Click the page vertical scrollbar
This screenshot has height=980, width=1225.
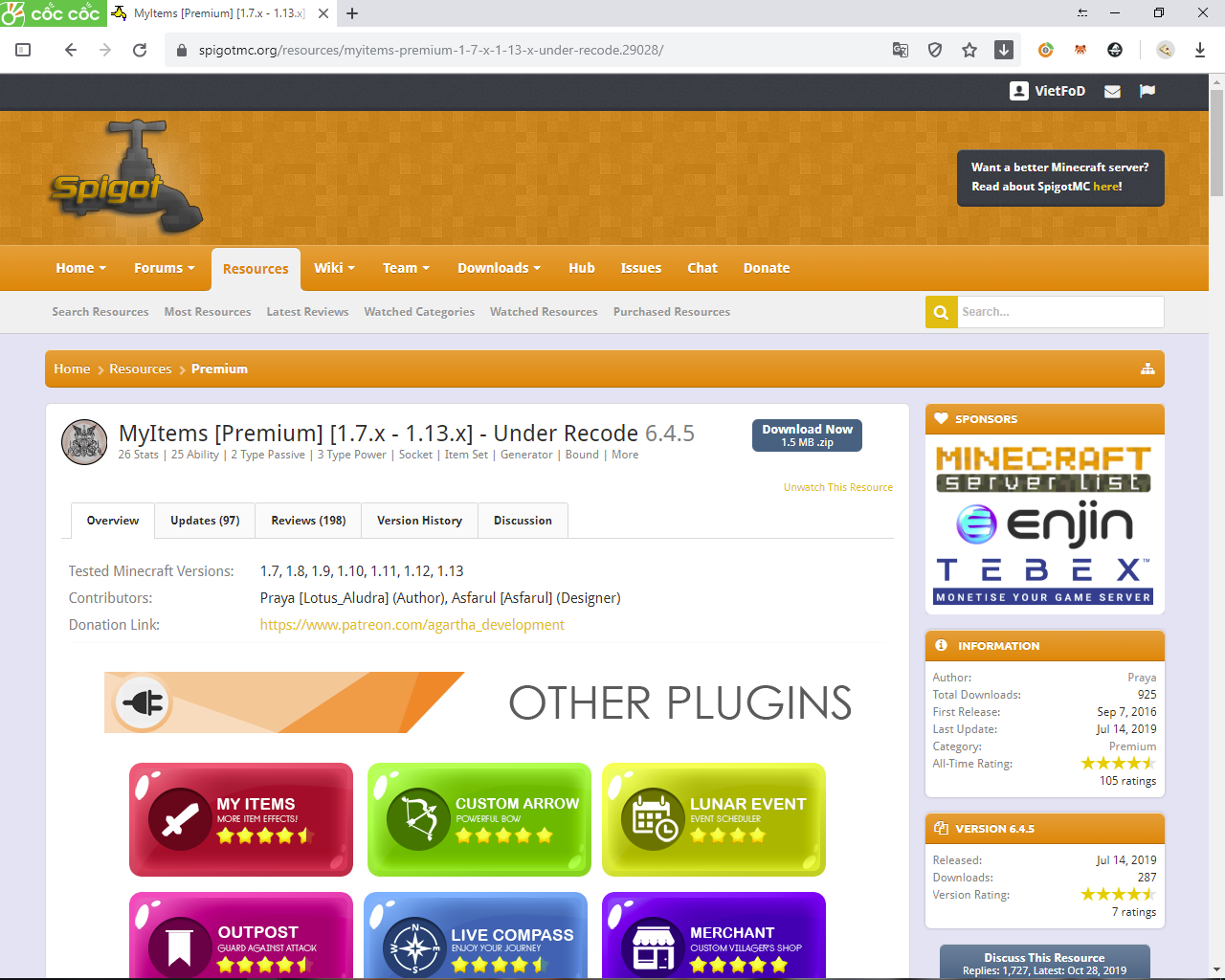pyautogui.click(x=1216, y=144)
